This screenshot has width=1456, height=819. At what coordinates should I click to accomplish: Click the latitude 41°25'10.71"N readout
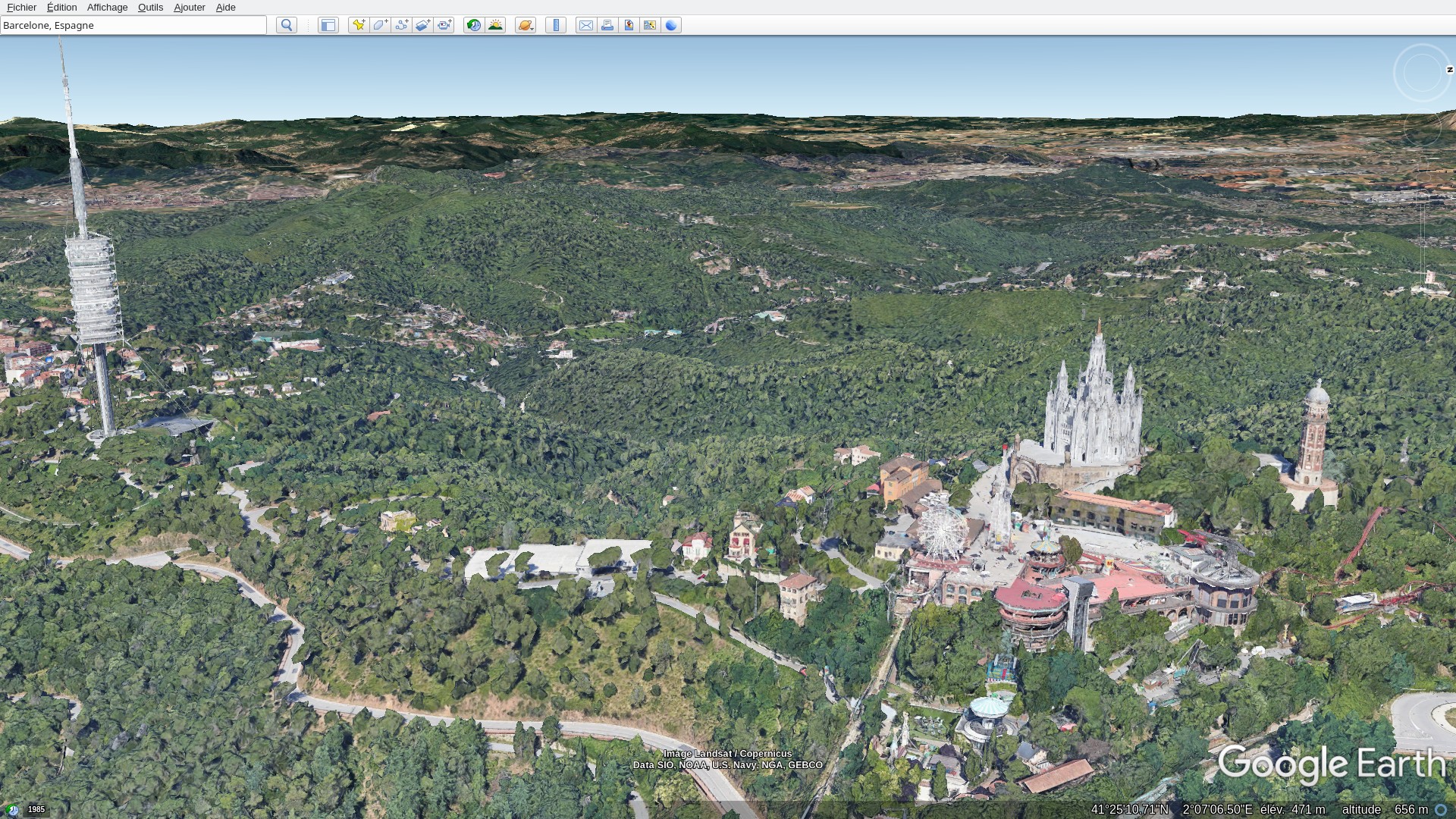click(x=1130, y=809)
